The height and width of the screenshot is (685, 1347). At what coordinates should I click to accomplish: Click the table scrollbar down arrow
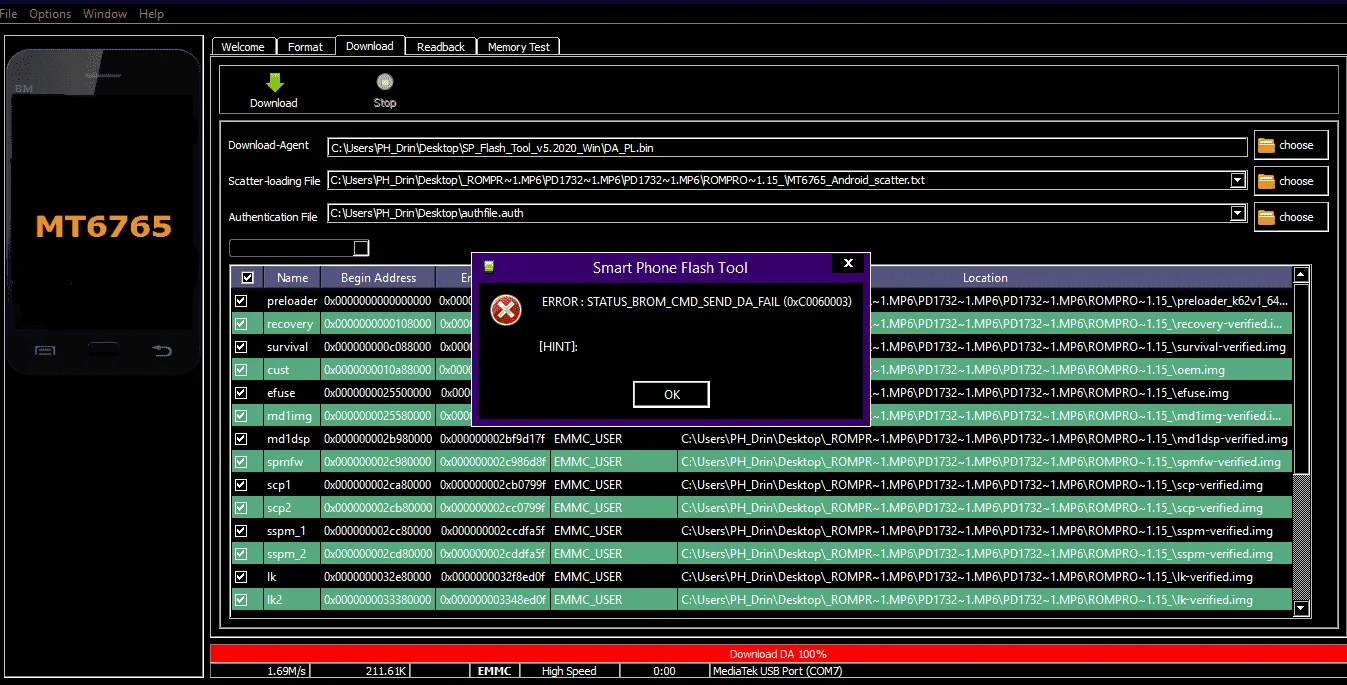(1301, 607)
